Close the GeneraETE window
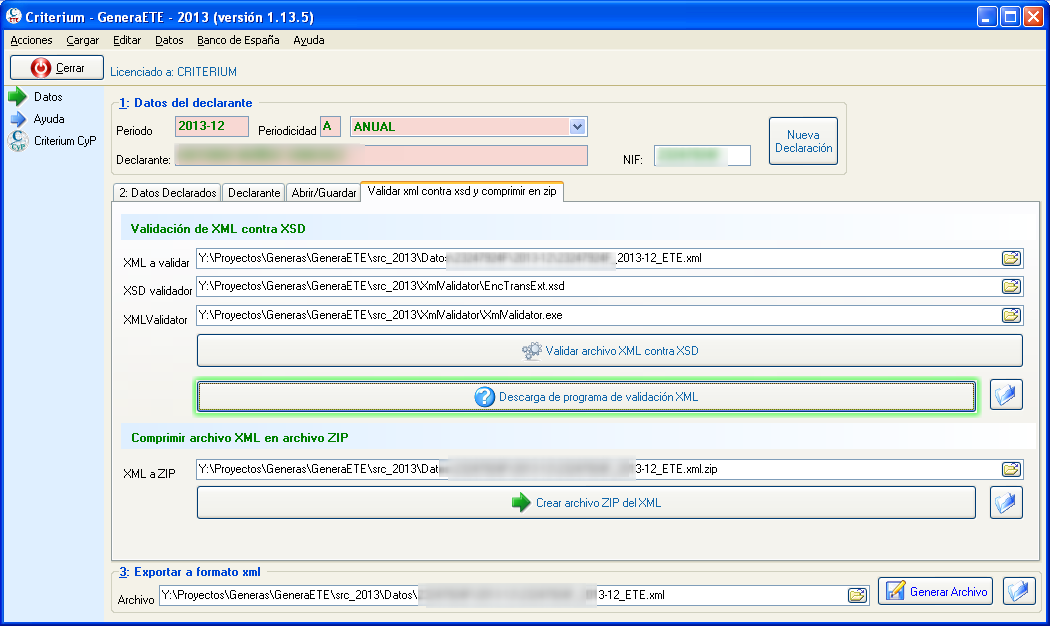This screenshot has width=1050, height=626. tap(1033, 17)
